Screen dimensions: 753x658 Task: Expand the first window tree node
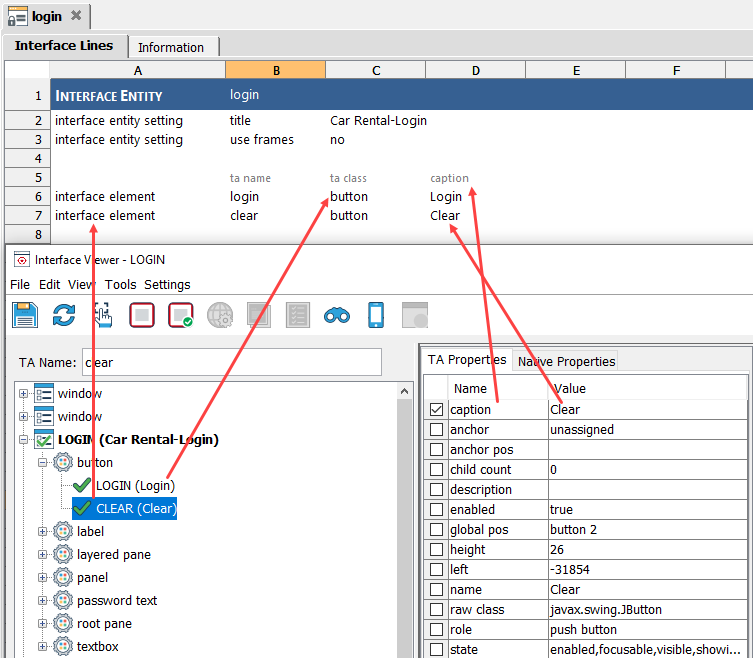coord(23,393)
